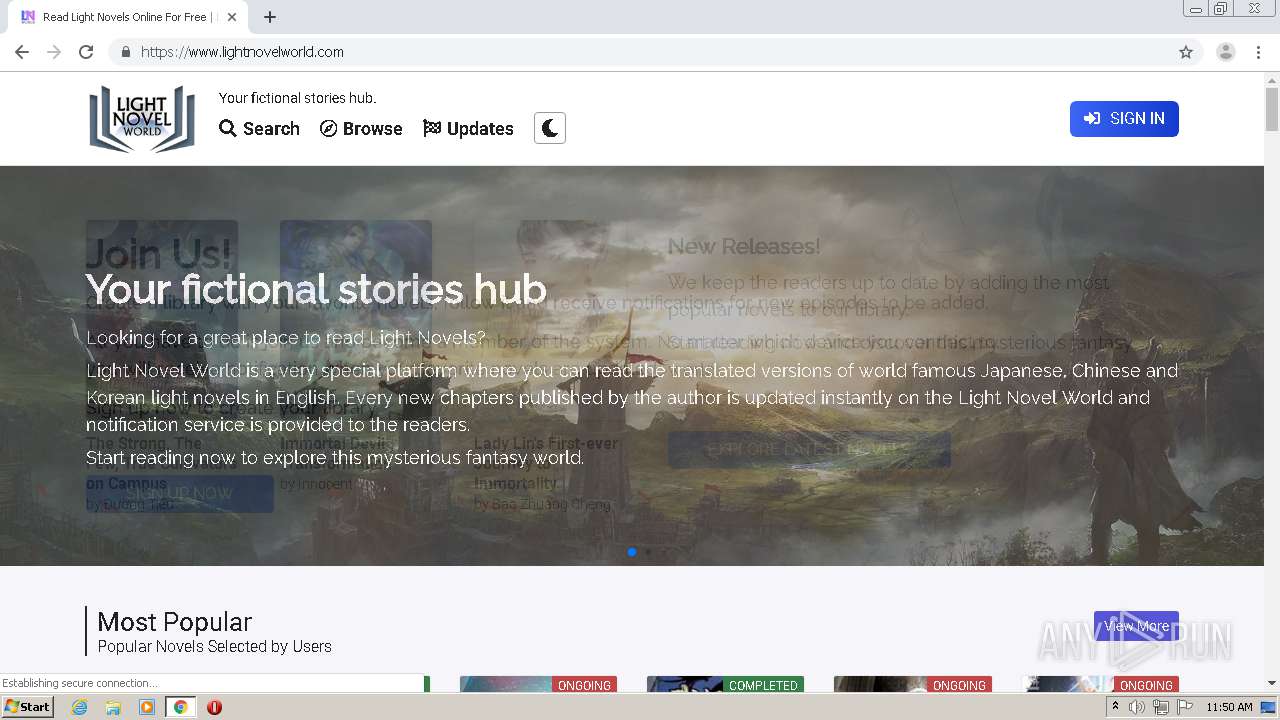Switch to Chrome in the taskbar
The image size is (1280, 720).
tap(180, 707)
